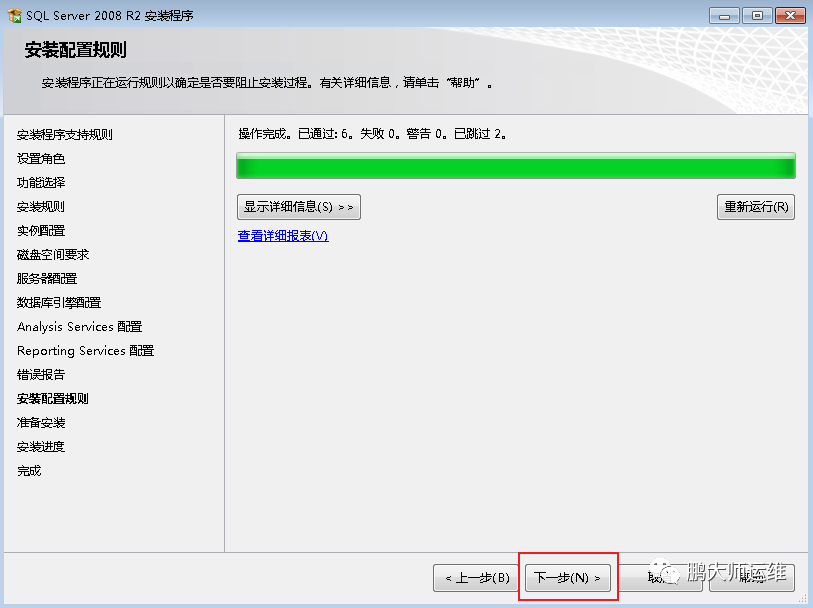813x608 pixels.
Task: Maximize the SQL Server setup window
Action: coord(757,16)
